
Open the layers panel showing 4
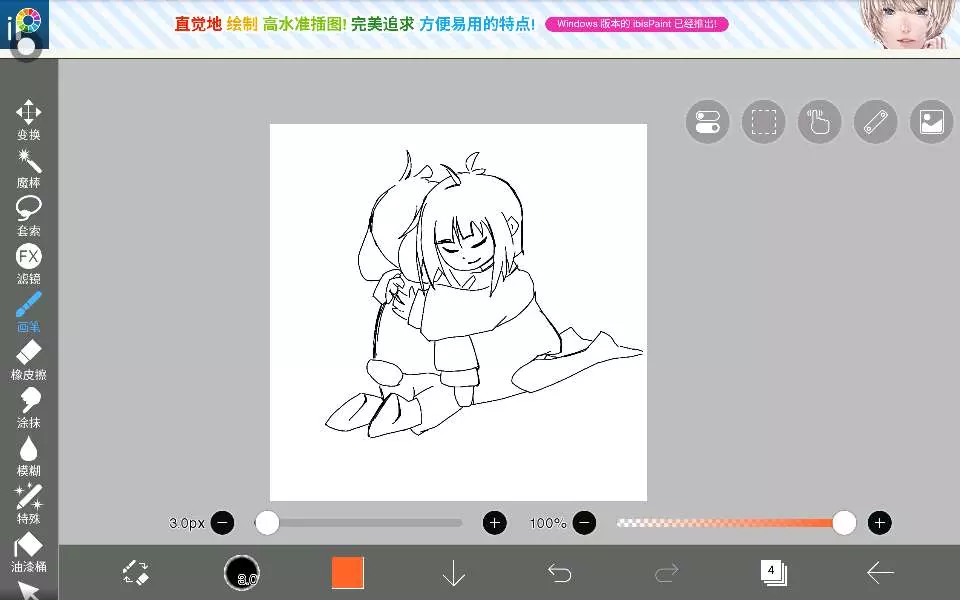pyautogui.click(x=774, y=573)
